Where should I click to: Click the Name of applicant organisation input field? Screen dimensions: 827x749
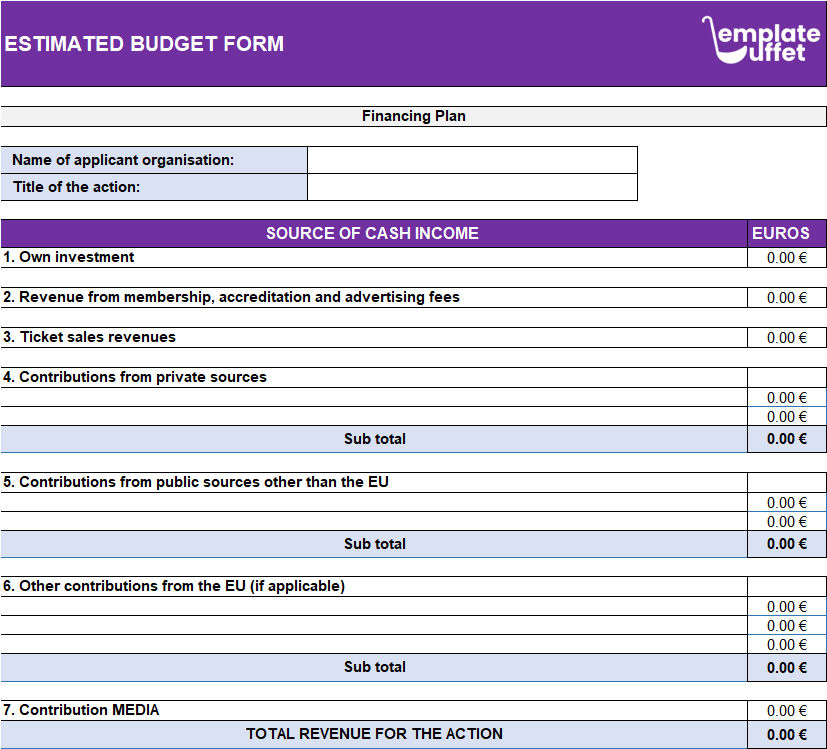pos(472,160)
